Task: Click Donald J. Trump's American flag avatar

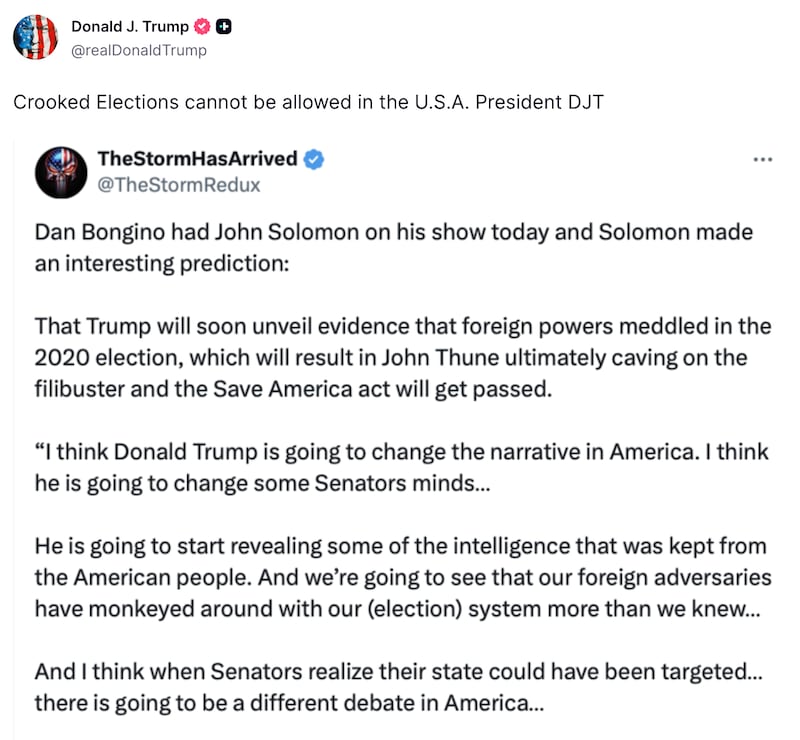Action: (x=34, y=36)
